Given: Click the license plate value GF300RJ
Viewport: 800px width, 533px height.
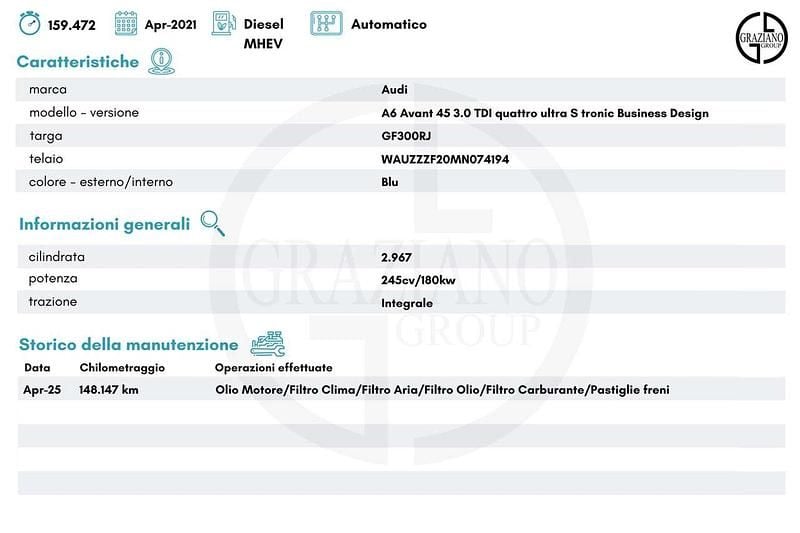Looking at the screenshot, I should (x=404, y=136).
